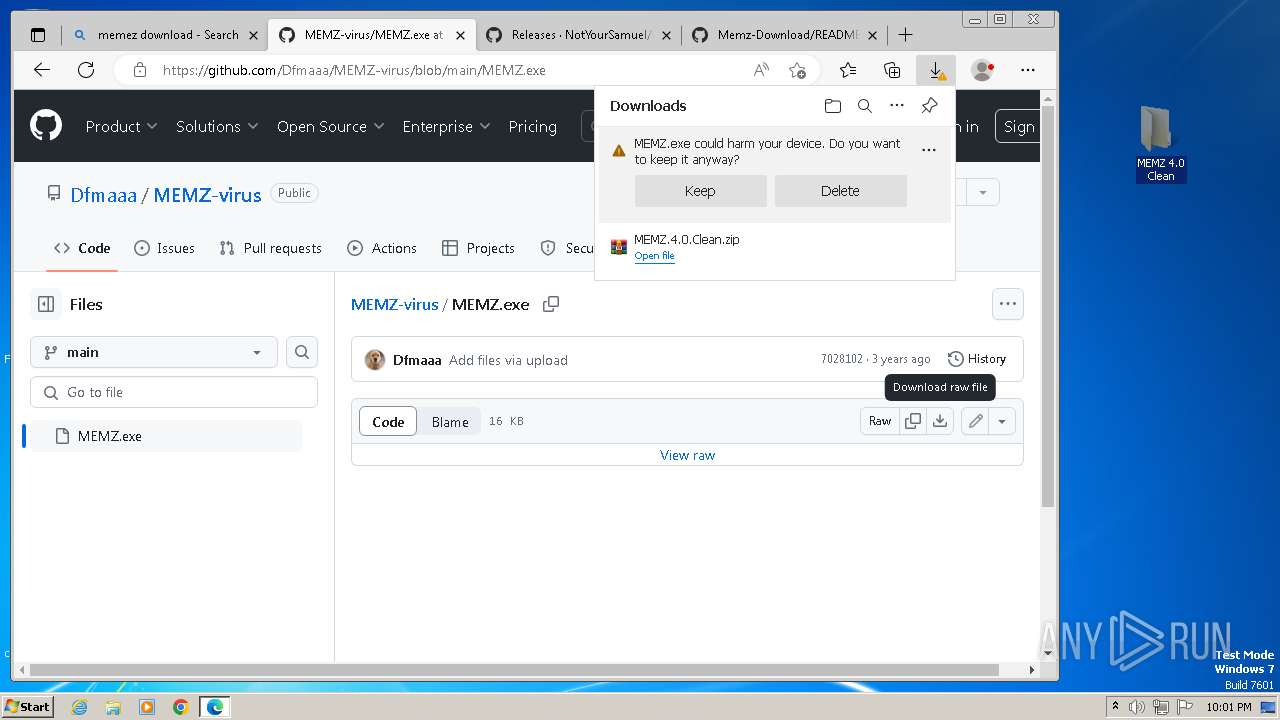The height and width of the screenshot is (720, 1280).
Task: Open downloads folder icon in Downloads panel
Action: [x=832, y=106]
